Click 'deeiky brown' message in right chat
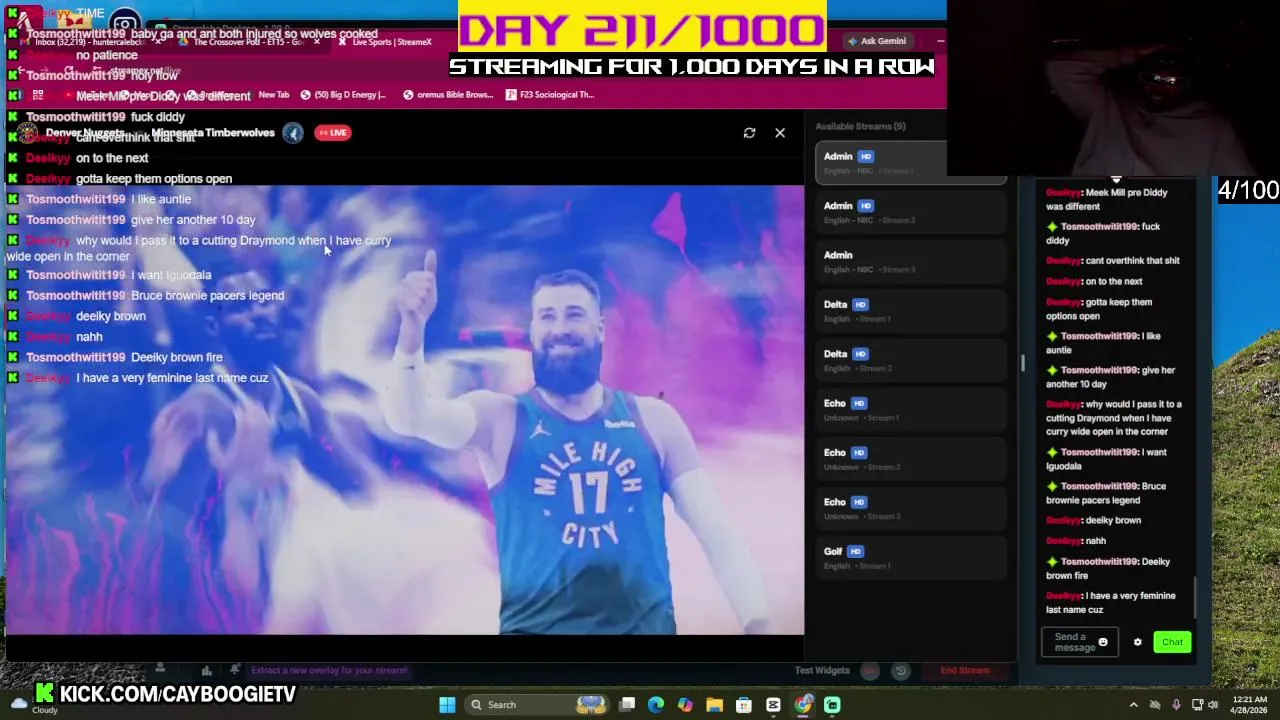This screenshot has width=1280, height=720. coord(1094,520)
